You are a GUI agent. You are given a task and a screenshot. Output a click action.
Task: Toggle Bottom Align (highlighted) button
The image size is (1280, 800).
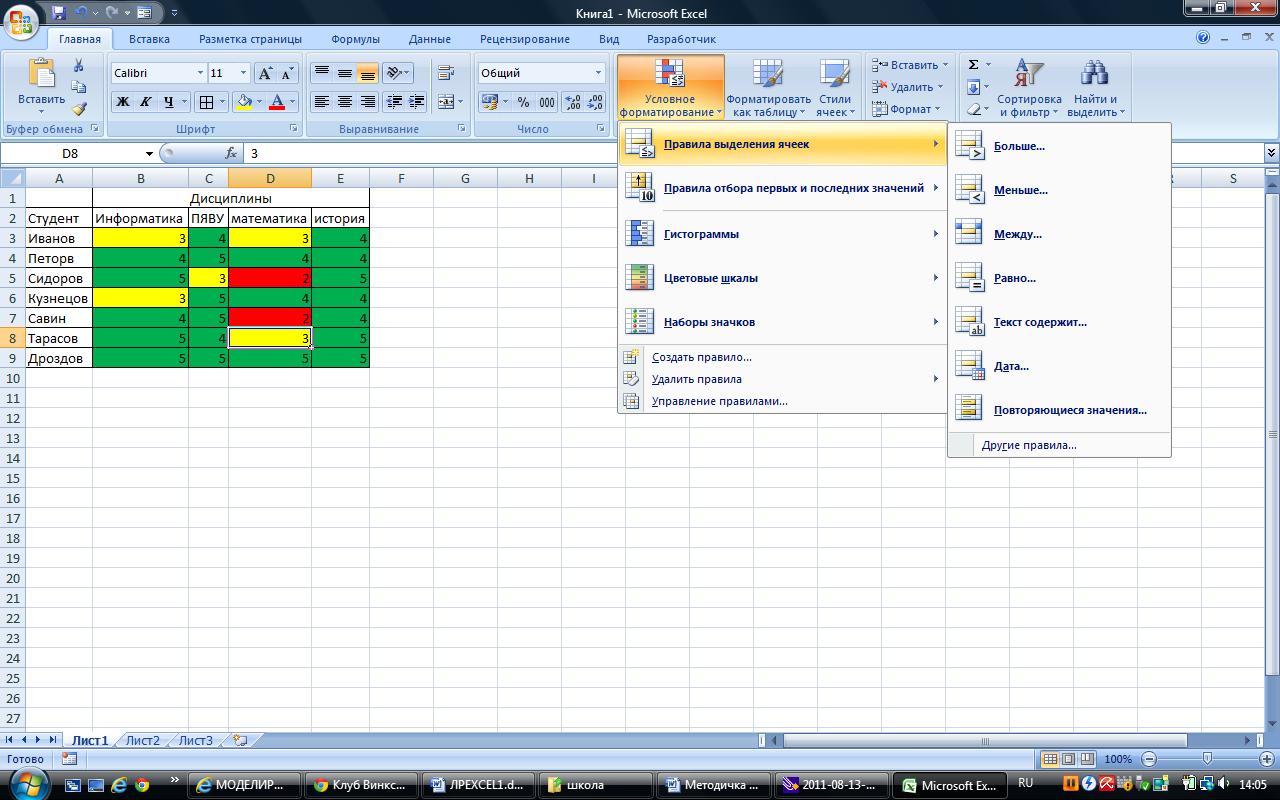click(x=367, y=74)
